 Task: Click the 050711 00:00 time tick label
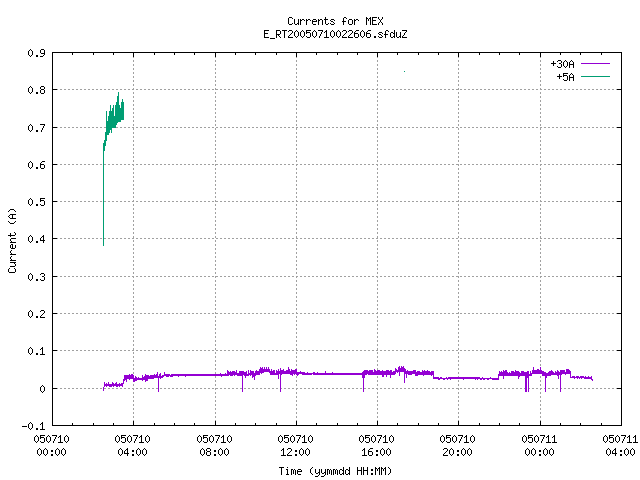539,446
